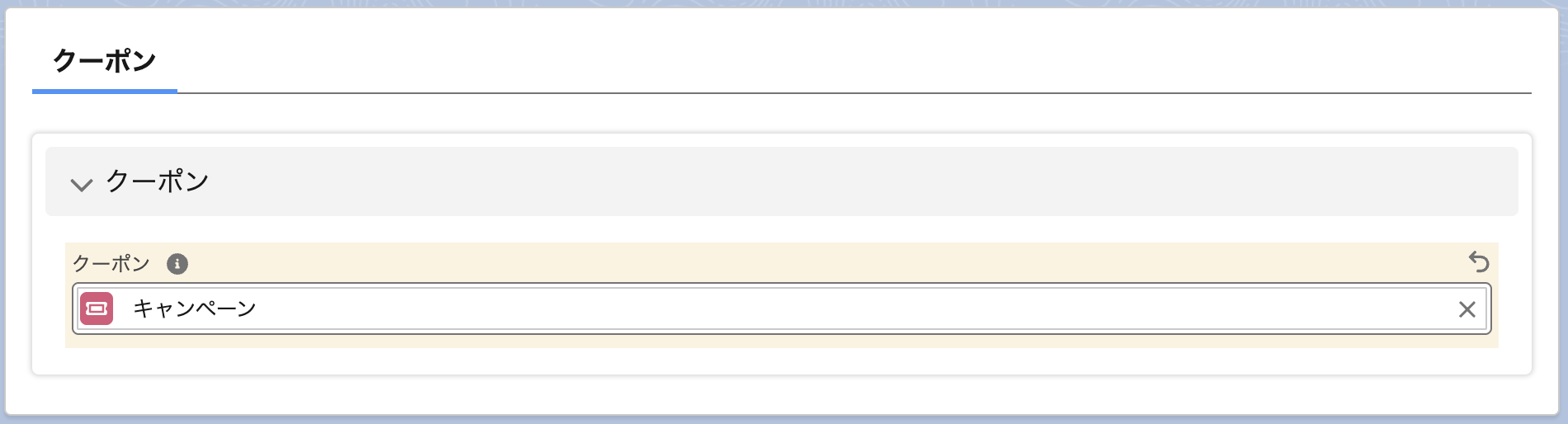The width and height of the screenshot is (1568, 424).
Task: Collapse the クーポン section chevron
Action: point(81,184)
